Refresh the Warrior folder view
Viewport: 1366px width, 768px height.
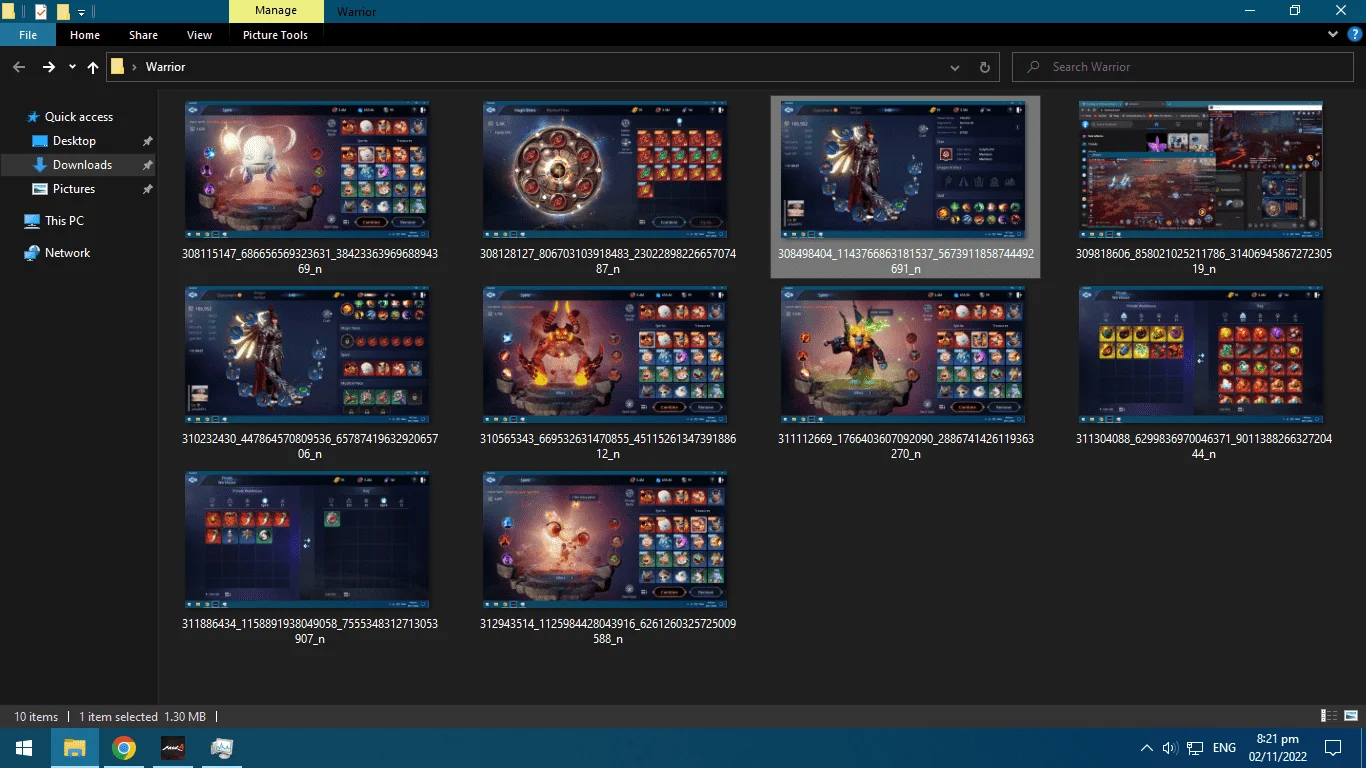click(x=984, y=67)
